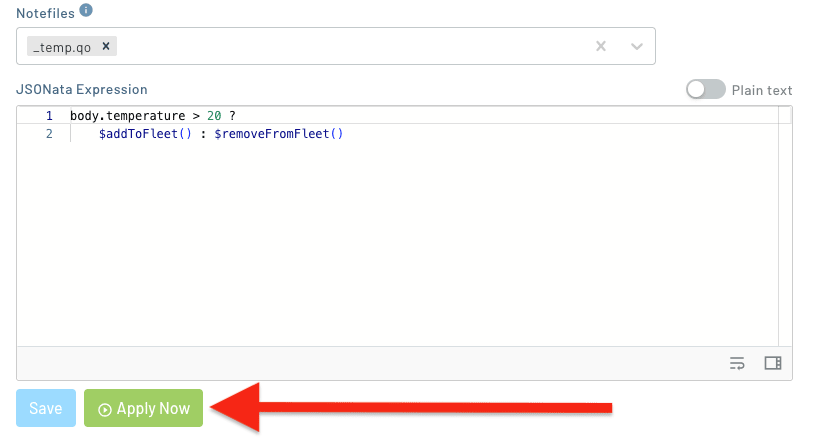Click the number 20 in the expression
818x441 pixels.
(x=214, y=116)
